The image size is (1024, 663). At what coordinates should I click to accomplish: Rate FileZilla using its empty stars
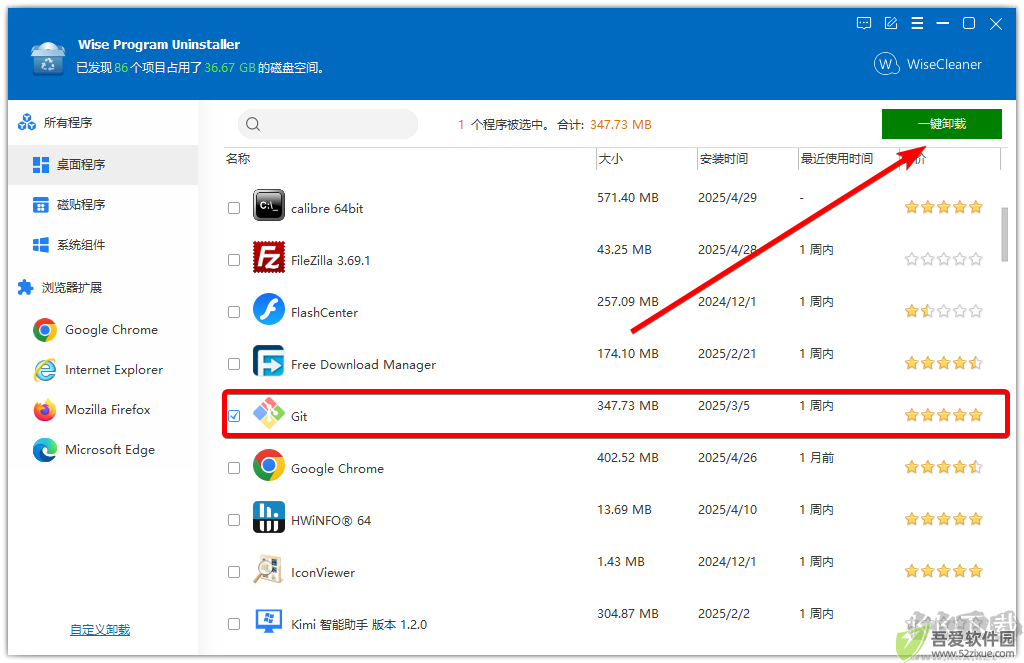[943, 259]
